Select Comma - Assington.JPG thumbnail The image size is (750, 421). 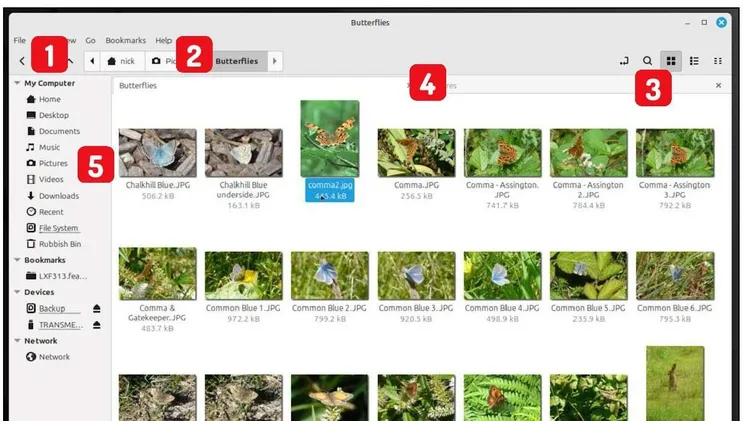[x=502, y=153]
